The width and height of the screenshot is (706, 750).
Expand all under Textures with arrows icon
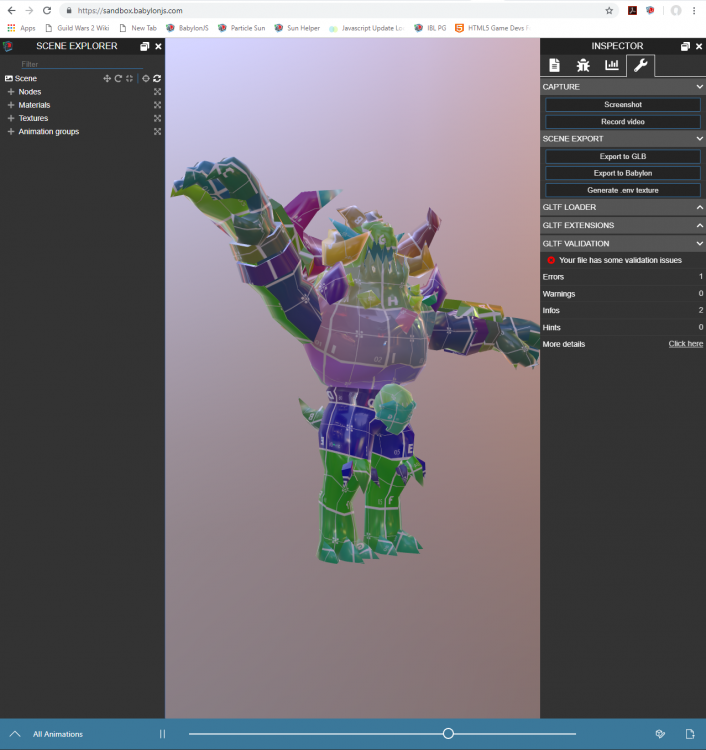click(x=157, y=118)
